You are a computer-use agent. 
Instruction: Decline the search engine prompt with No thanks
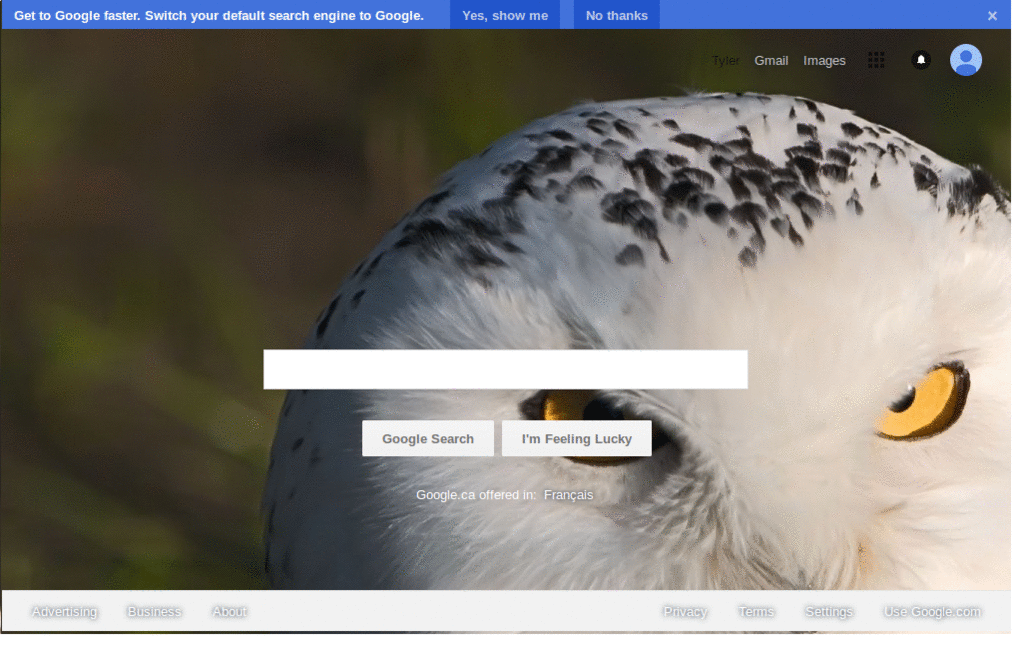point(616,14)
